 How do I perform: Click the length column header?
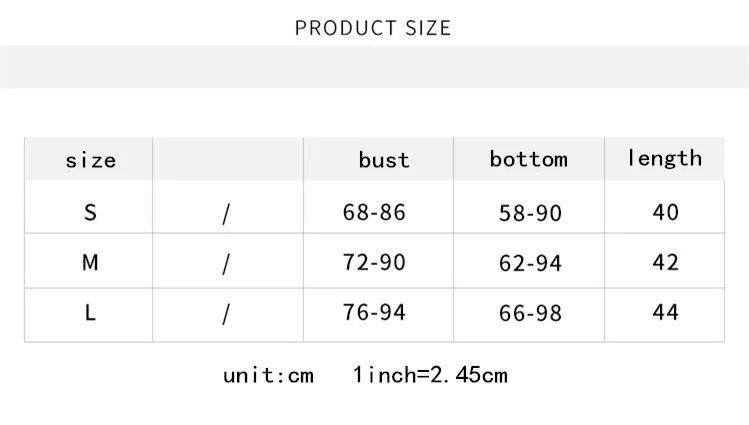[664, 158]
